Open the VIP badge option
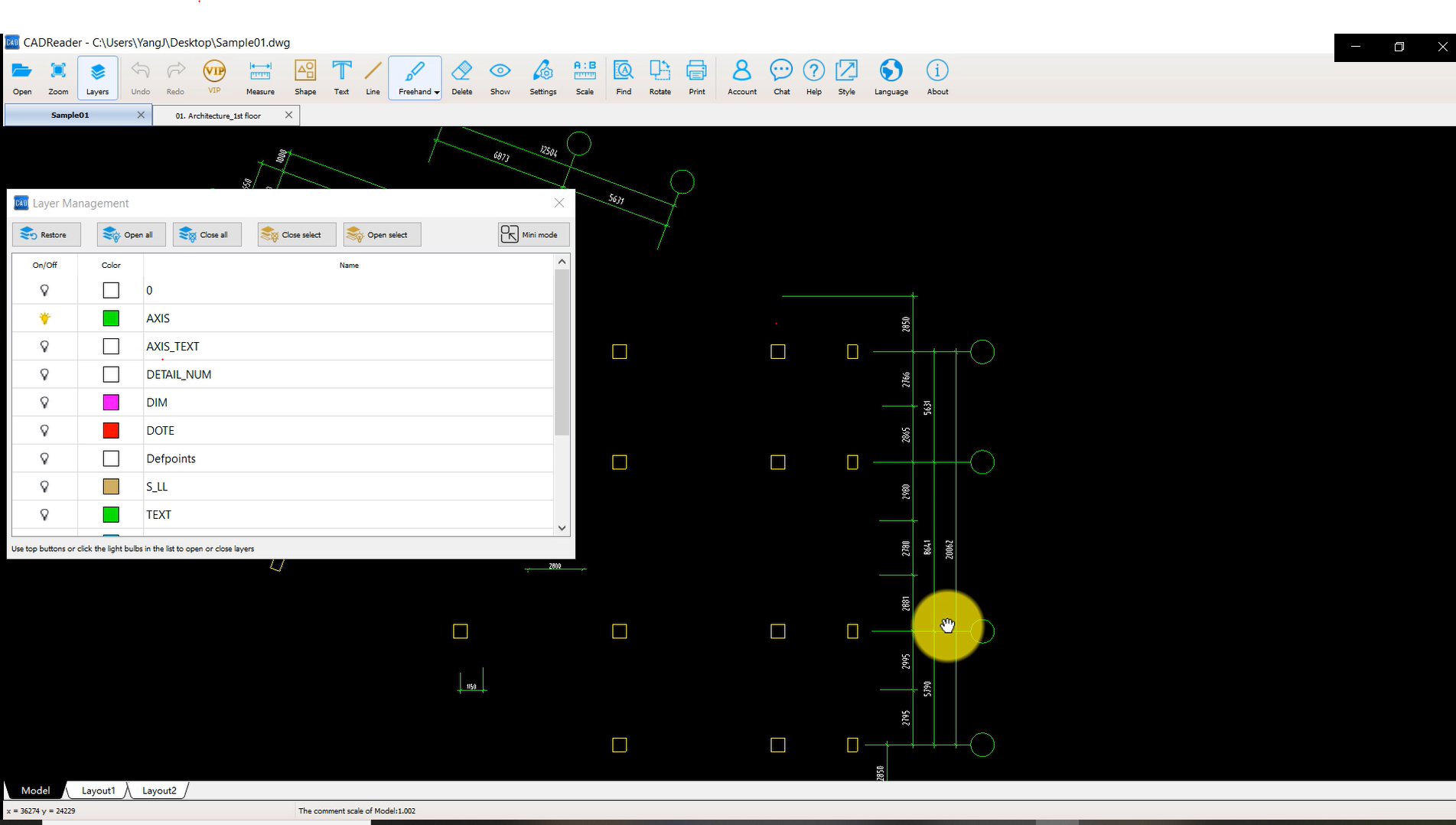The image size is (1456, 825). [x=214, y=77]
